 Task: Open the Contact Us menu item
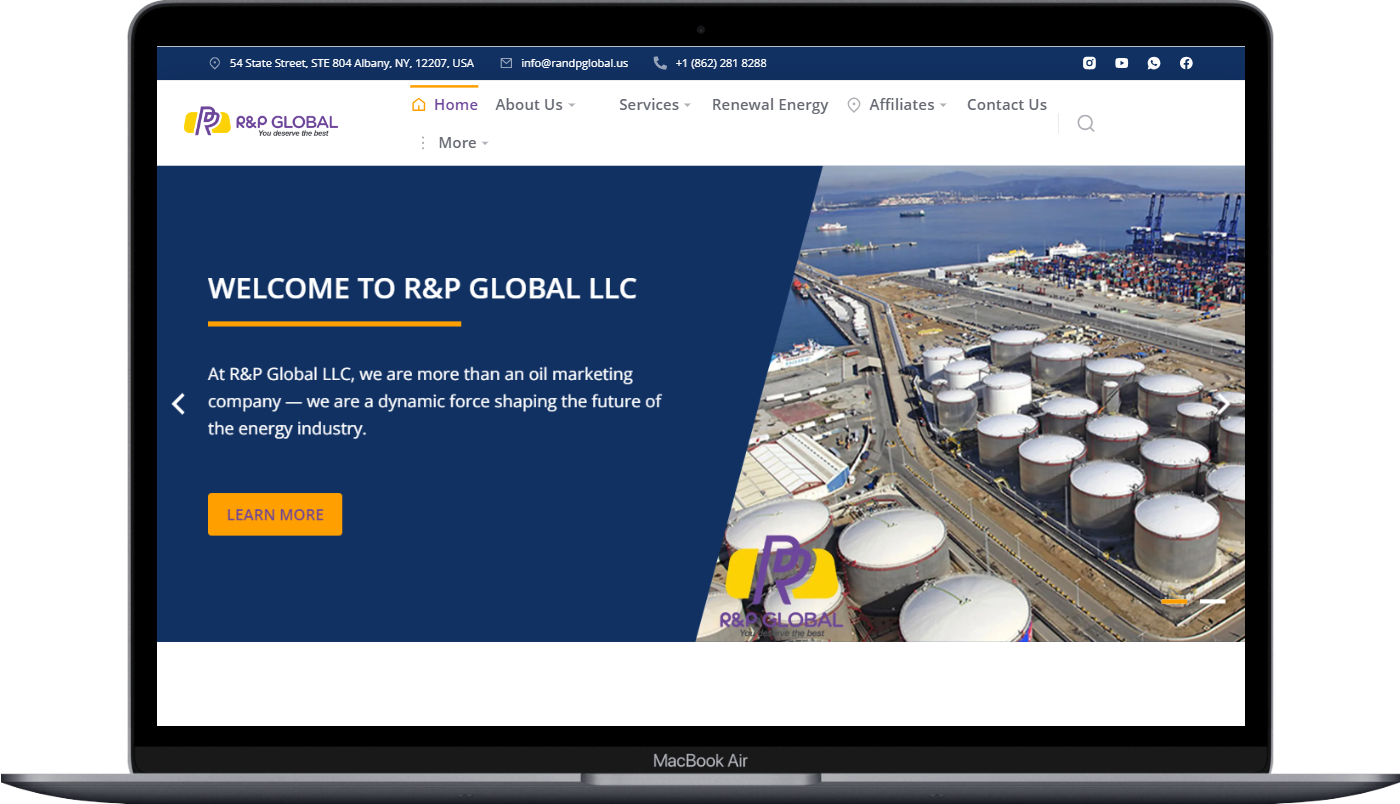pos(1007,105)
